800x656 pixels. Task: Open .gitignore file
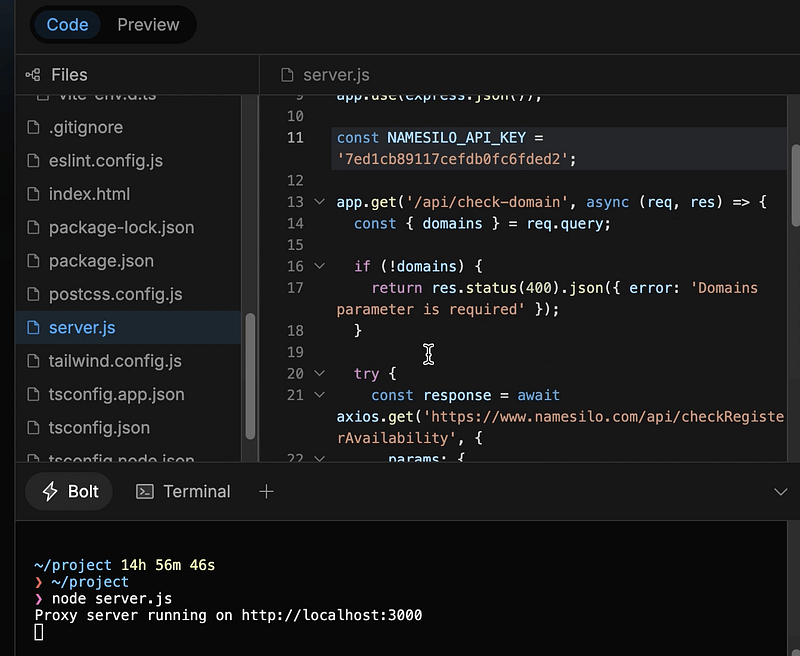coord(85,127)
